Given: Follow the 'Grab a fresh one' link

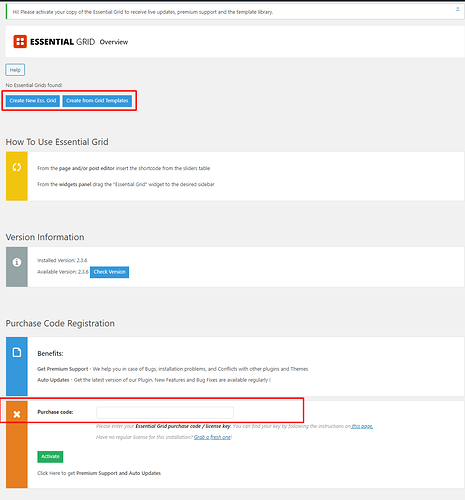Looking at the screenshot, I should coord(212,437).
